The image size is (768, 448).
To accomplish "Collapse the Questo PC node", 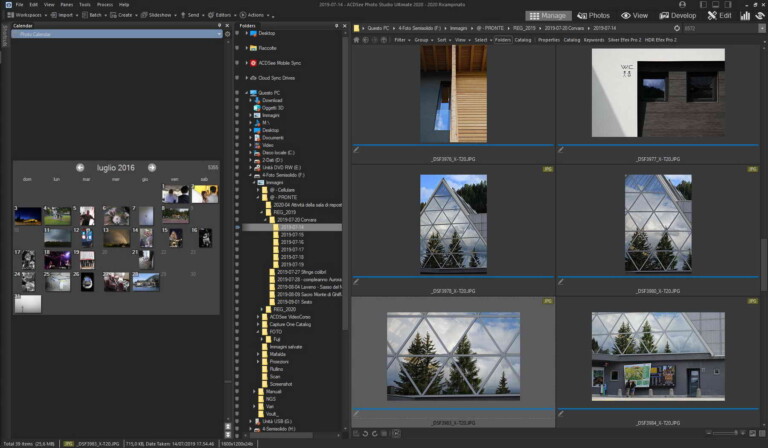I will tap(246, 93).
